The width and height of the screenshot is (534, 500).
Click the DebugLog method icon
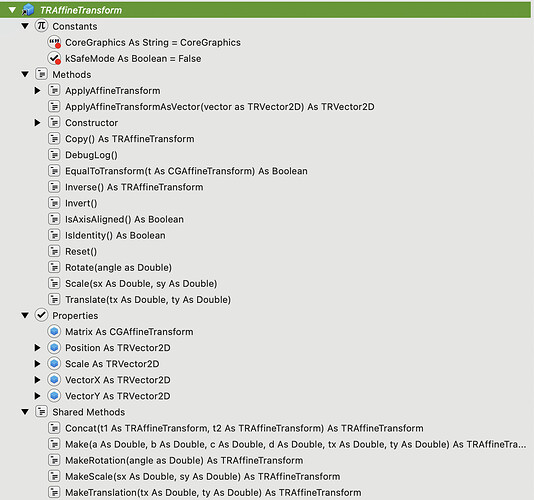[x=54, y=155]
